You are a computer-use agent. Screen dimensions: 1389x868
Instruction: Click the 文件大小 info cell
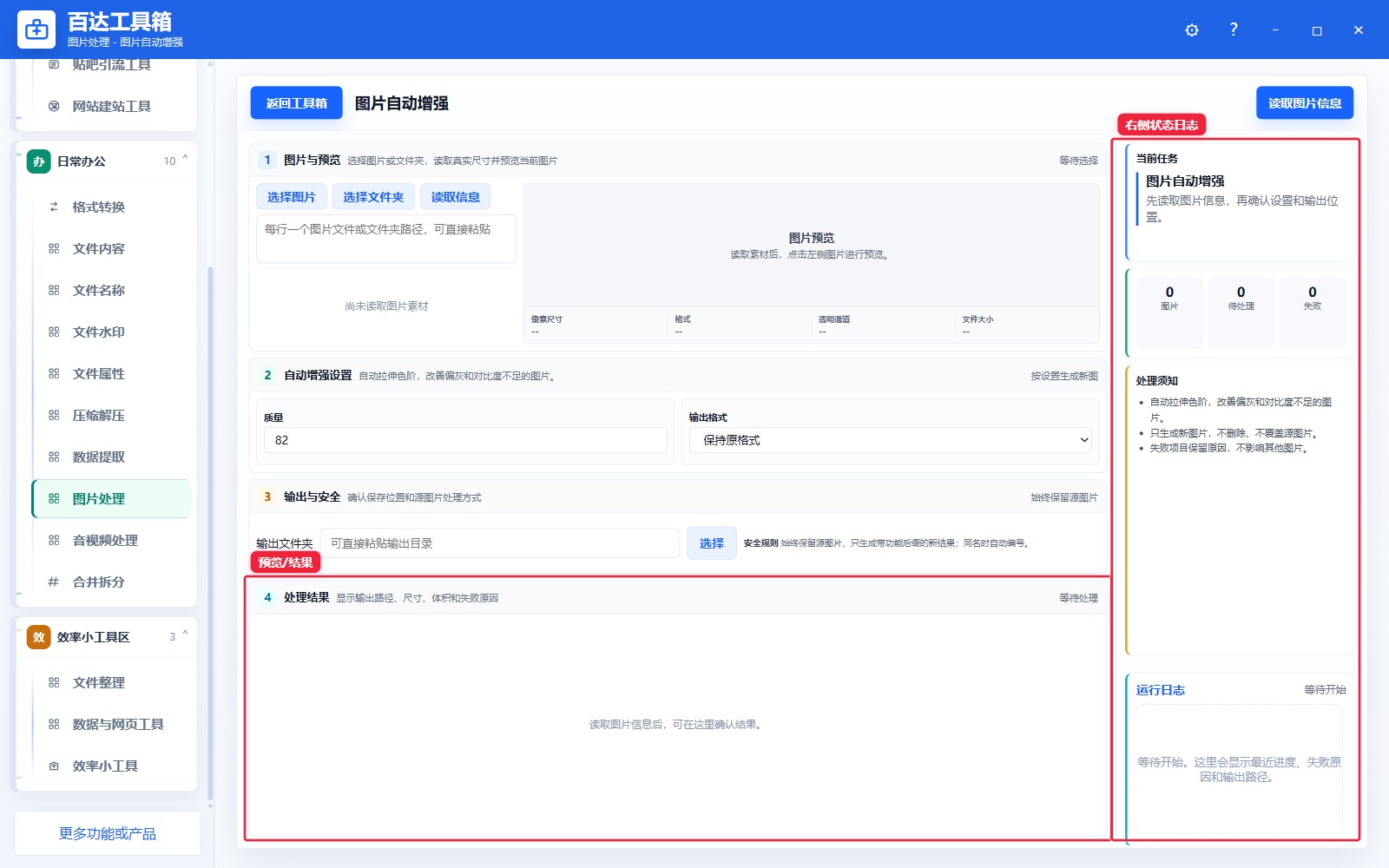(1026, 325)
